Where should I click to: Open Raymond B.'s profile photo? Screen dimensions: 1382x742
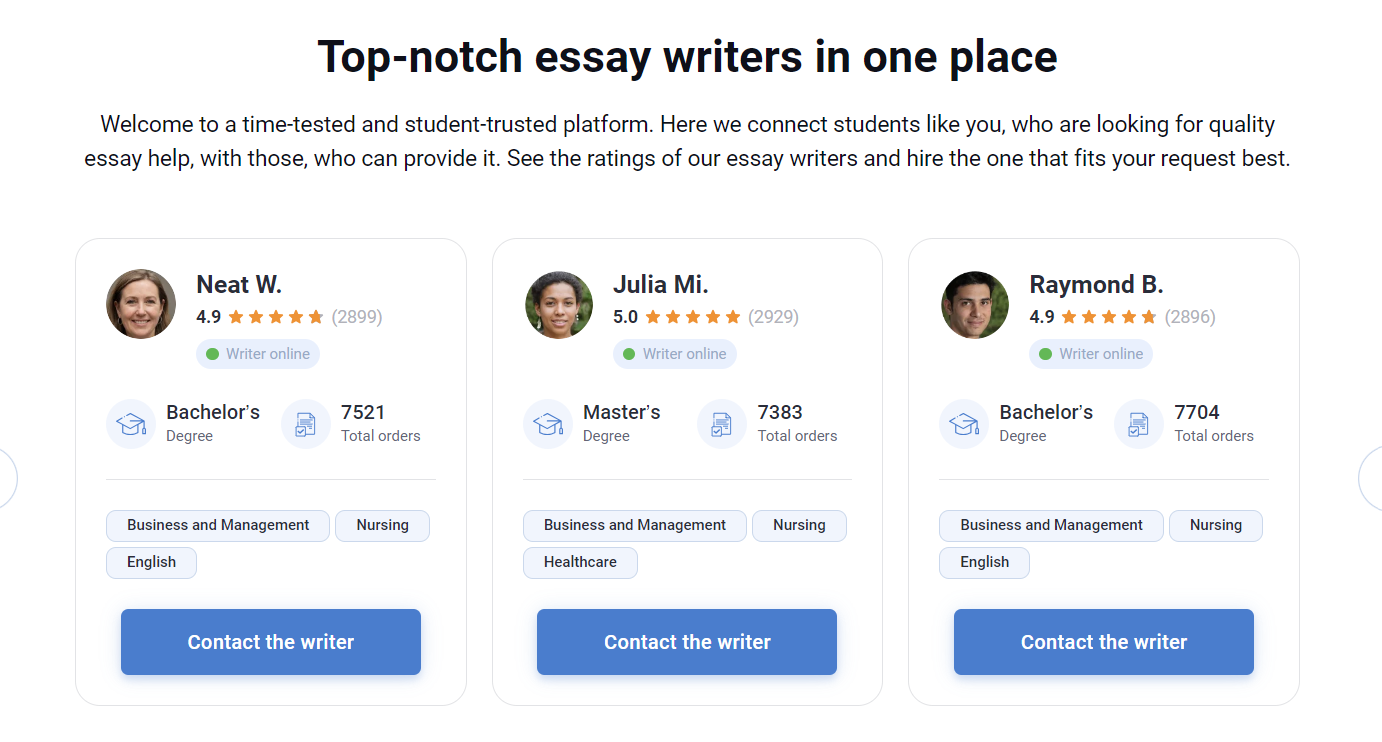[975, 305]
